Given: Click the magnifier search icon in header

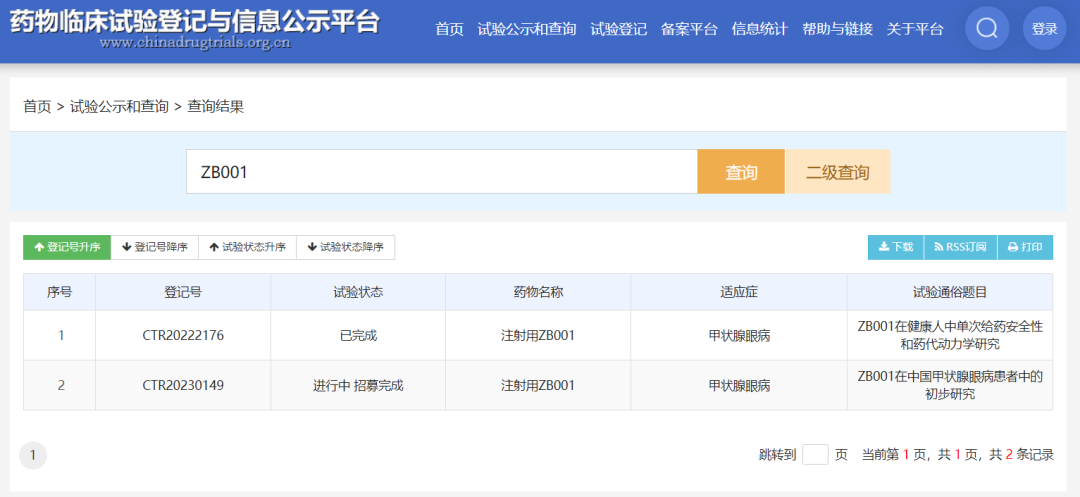Looking at the screenshot, I should tap(986, 29).
